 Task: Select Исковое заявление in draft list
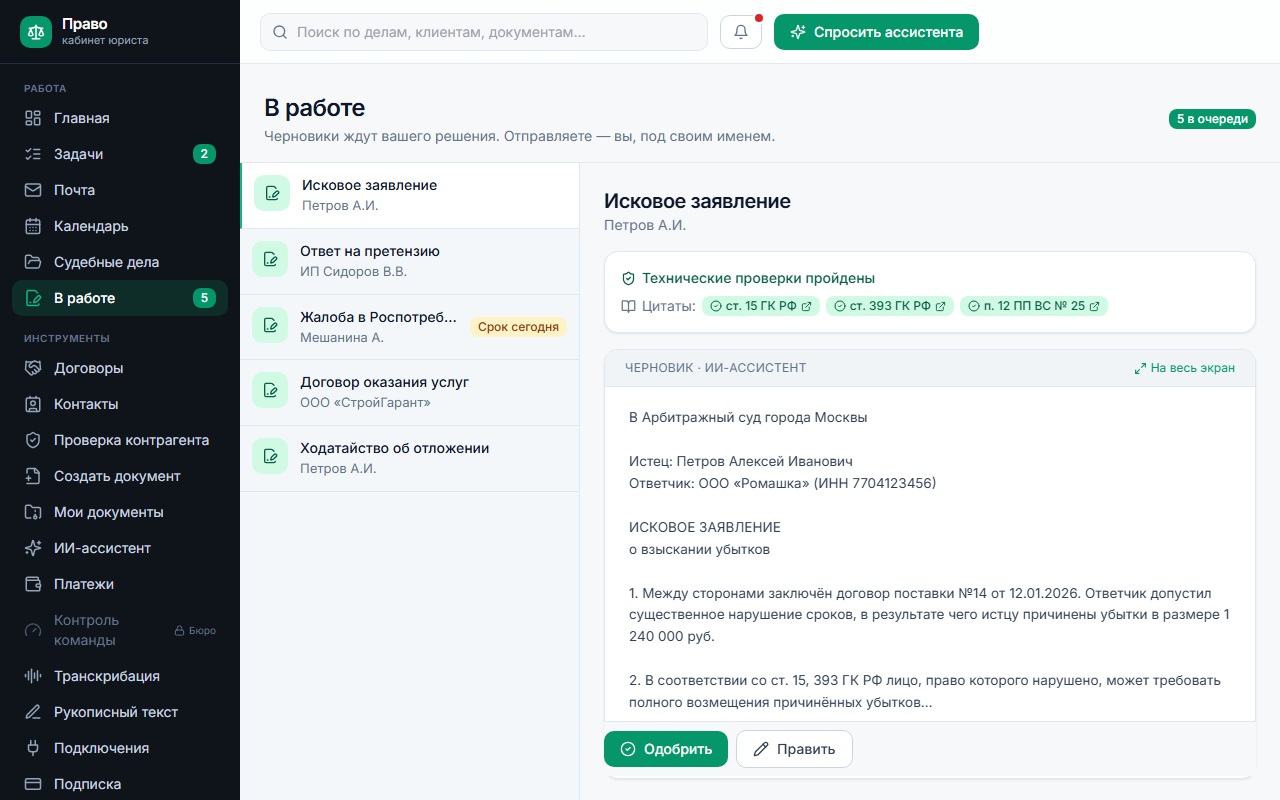point(410,195)
